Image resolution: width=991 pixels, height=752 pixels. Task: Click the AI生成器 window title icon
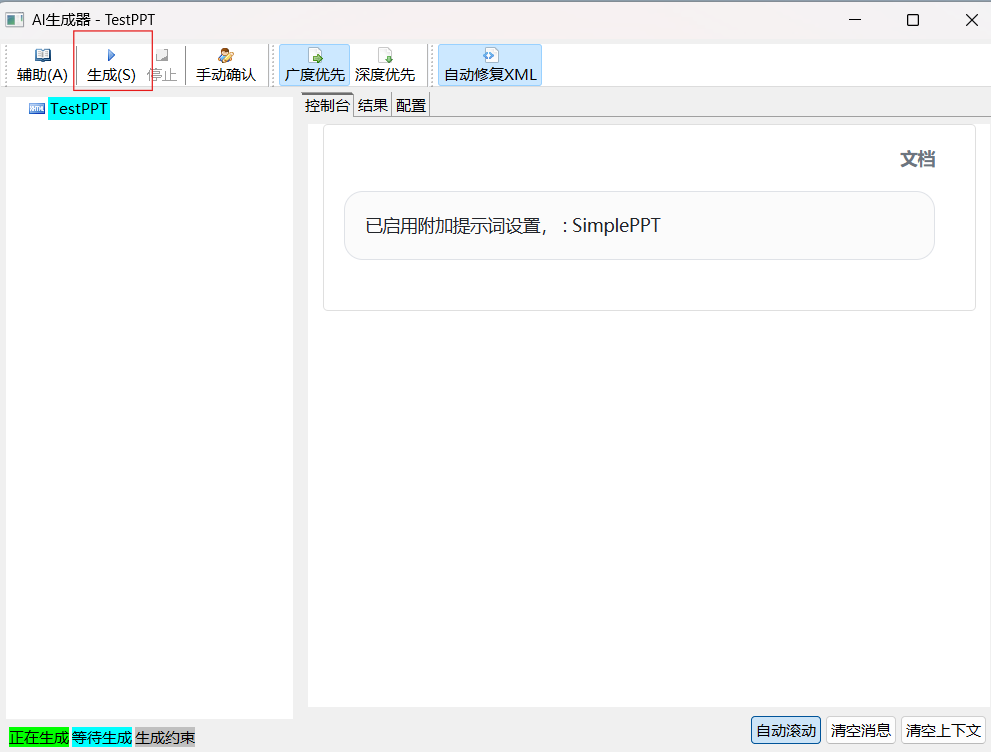(15, 20)
